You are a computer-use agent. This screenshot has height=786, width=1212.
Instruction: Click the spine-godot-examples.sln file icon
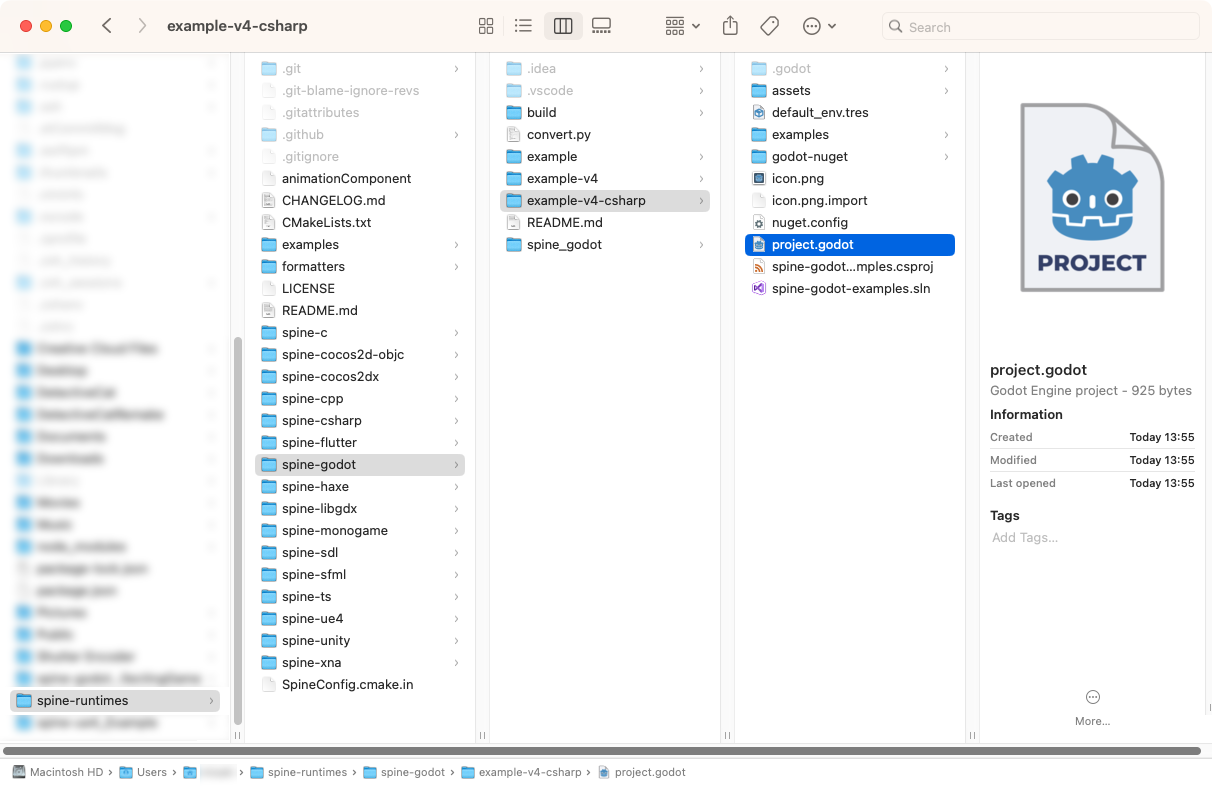759,289
